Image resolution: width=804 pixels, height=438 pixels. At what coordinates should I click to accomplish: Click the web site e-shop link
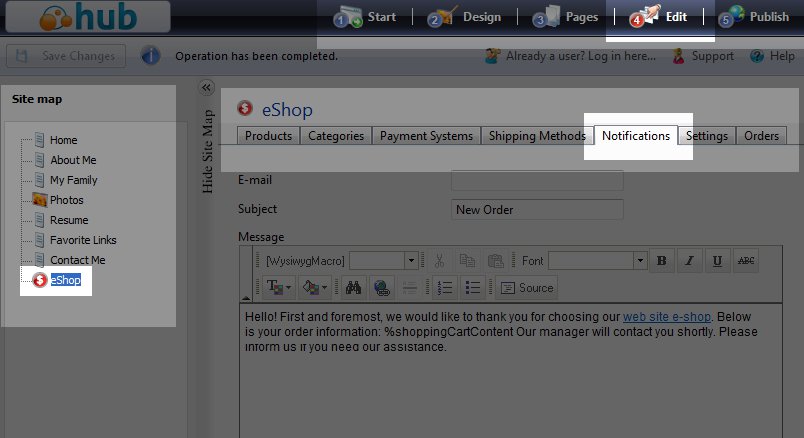click(667, 317)
